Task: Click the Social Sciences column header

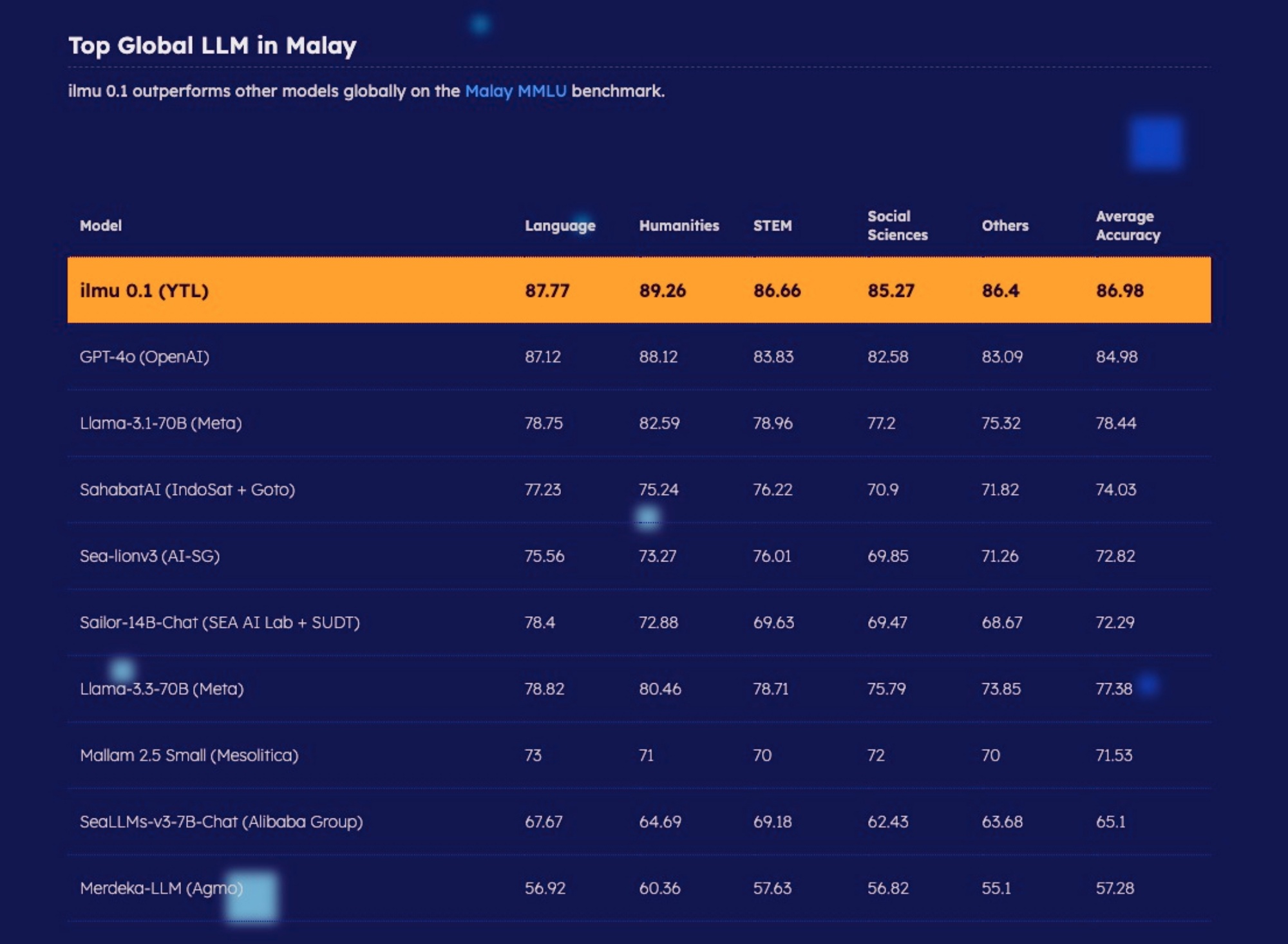Action: pos(897,225)
